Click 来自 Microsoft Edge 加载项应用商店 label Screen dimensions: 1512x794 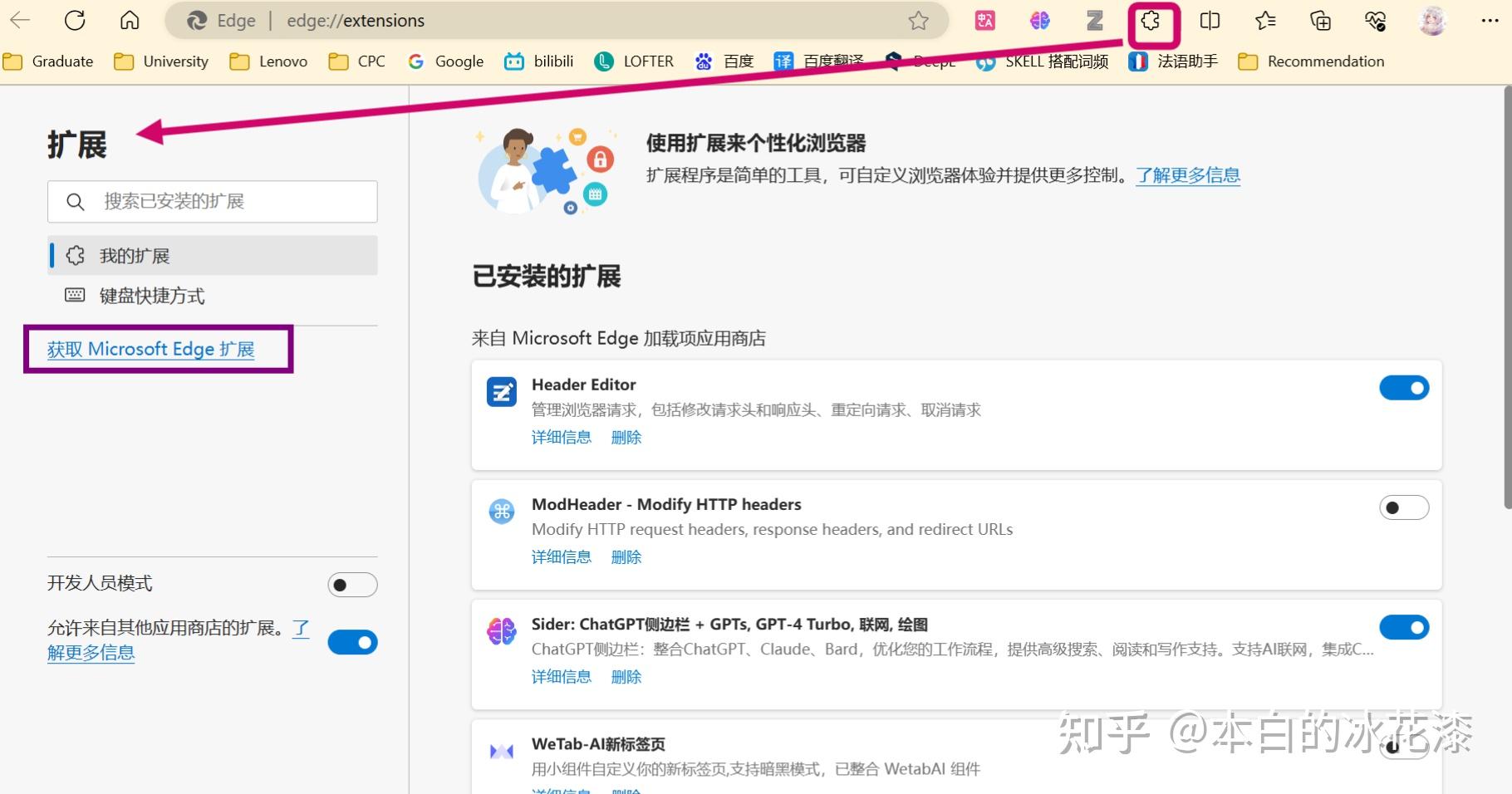pyautogui.click(x=619, y=338)
